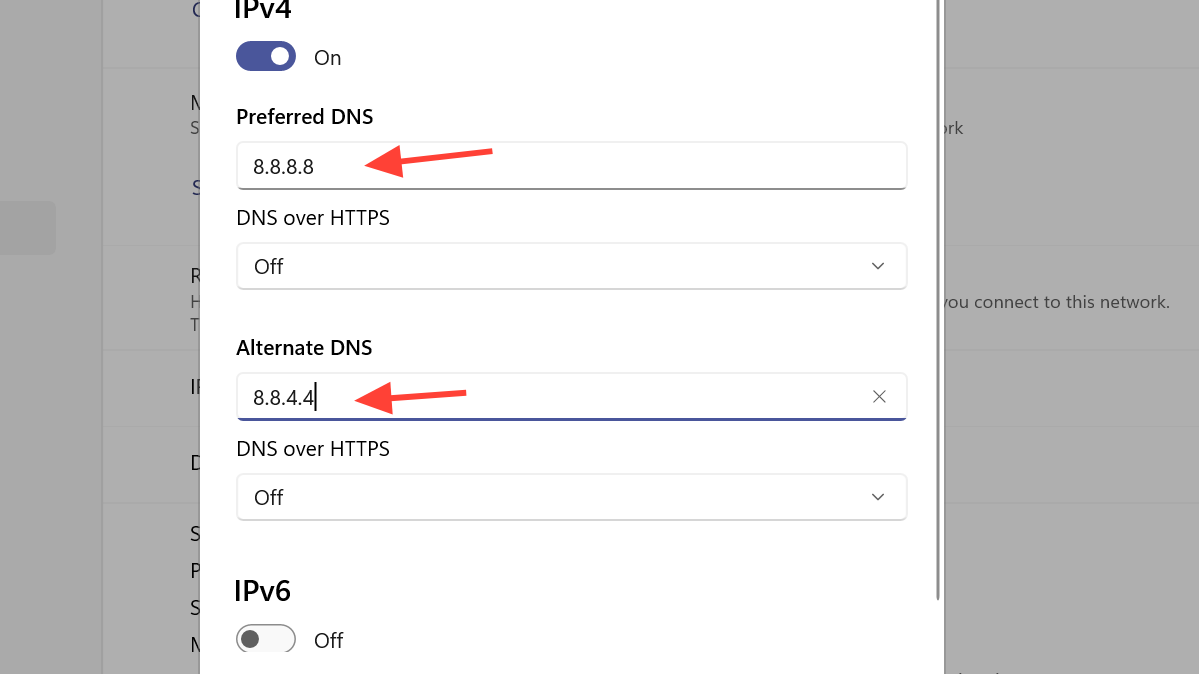
Task: Turn off the IPv4 toggle switch
Action: pyautogui.click(x=266, y=57)
